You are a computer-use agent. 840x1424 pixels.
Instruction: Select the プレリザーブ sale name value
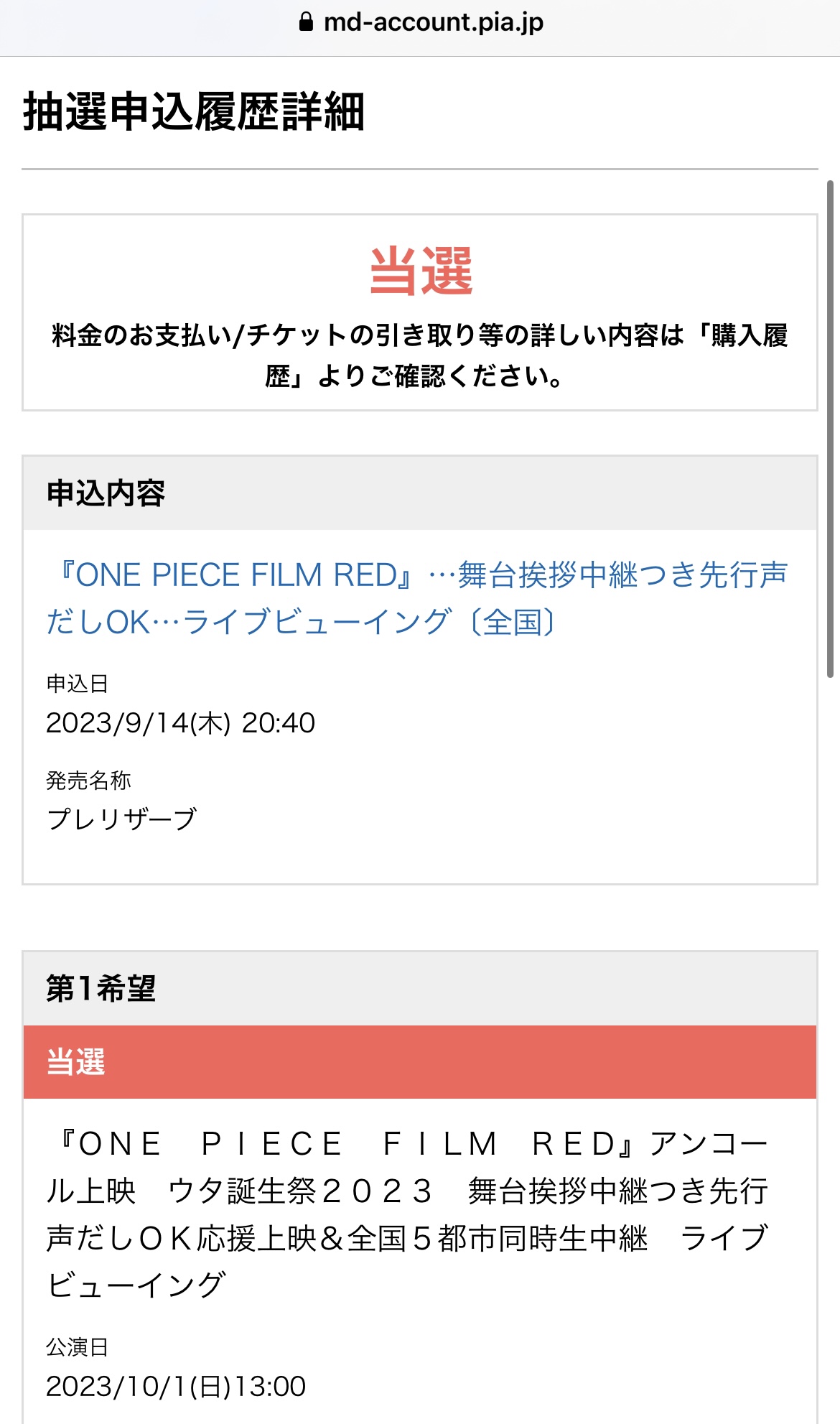pos(121,819)
